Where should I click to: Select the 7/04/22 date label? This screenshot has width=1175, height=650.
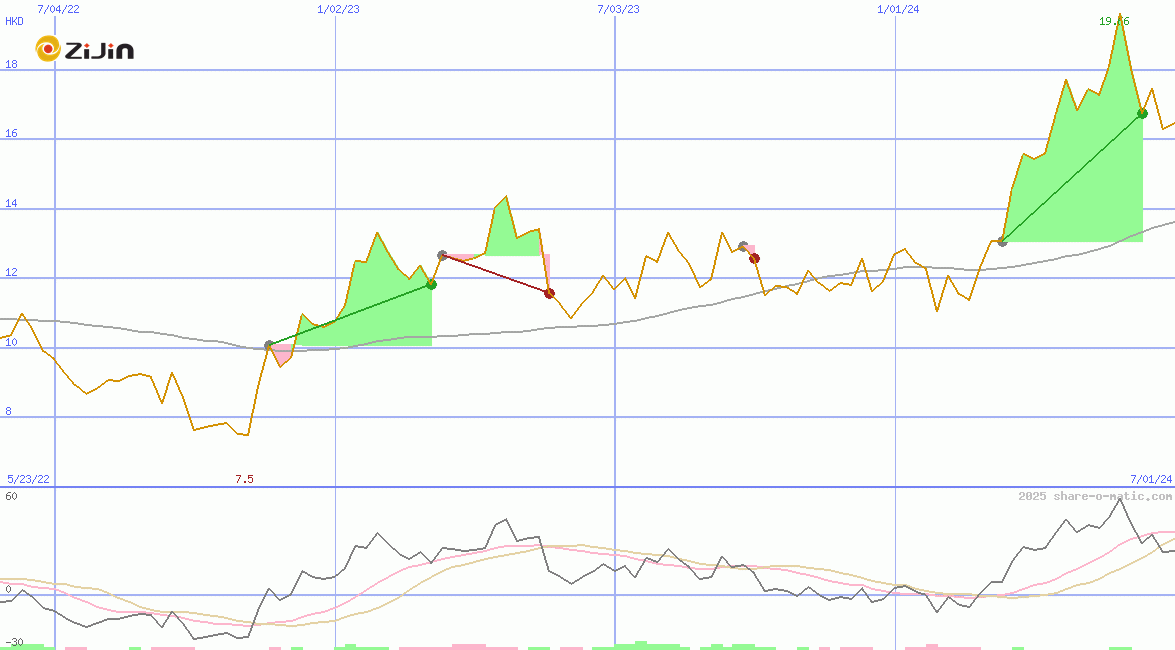click(58, 9)
